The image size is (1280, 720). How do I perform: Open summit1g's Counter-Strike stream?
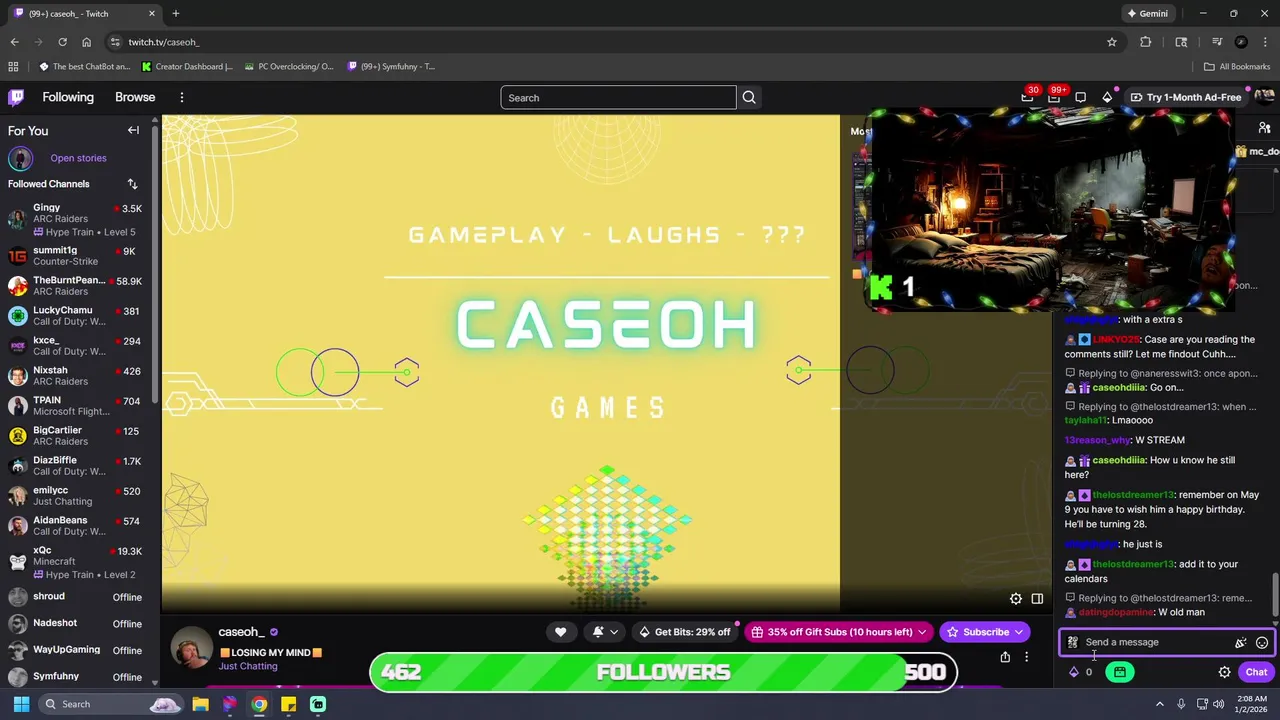pos(77,256)
